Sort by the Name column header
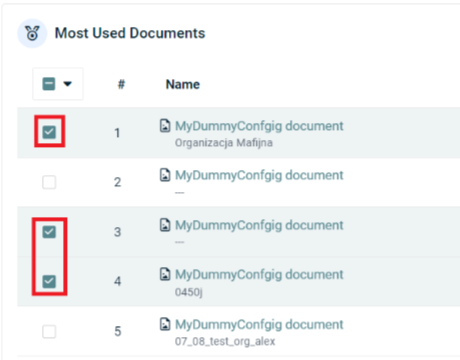This screenshot has height=360, width=460. pos(183,84)
